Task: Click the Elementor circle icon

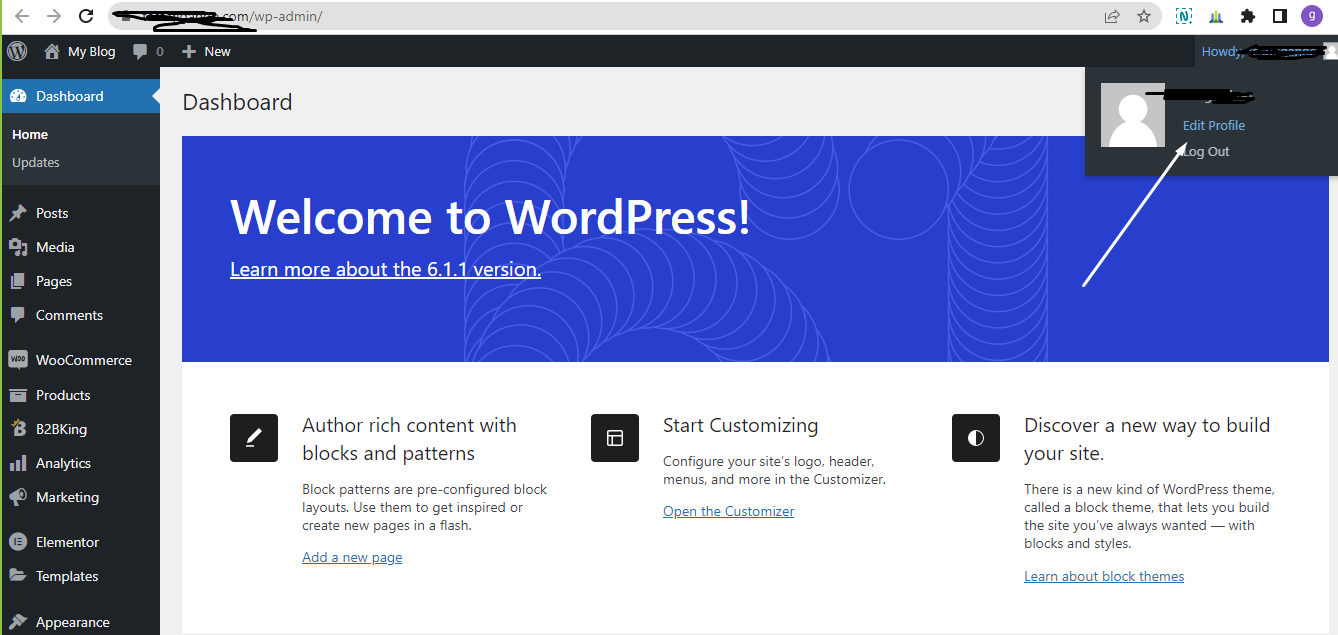Action: [17, 542]
